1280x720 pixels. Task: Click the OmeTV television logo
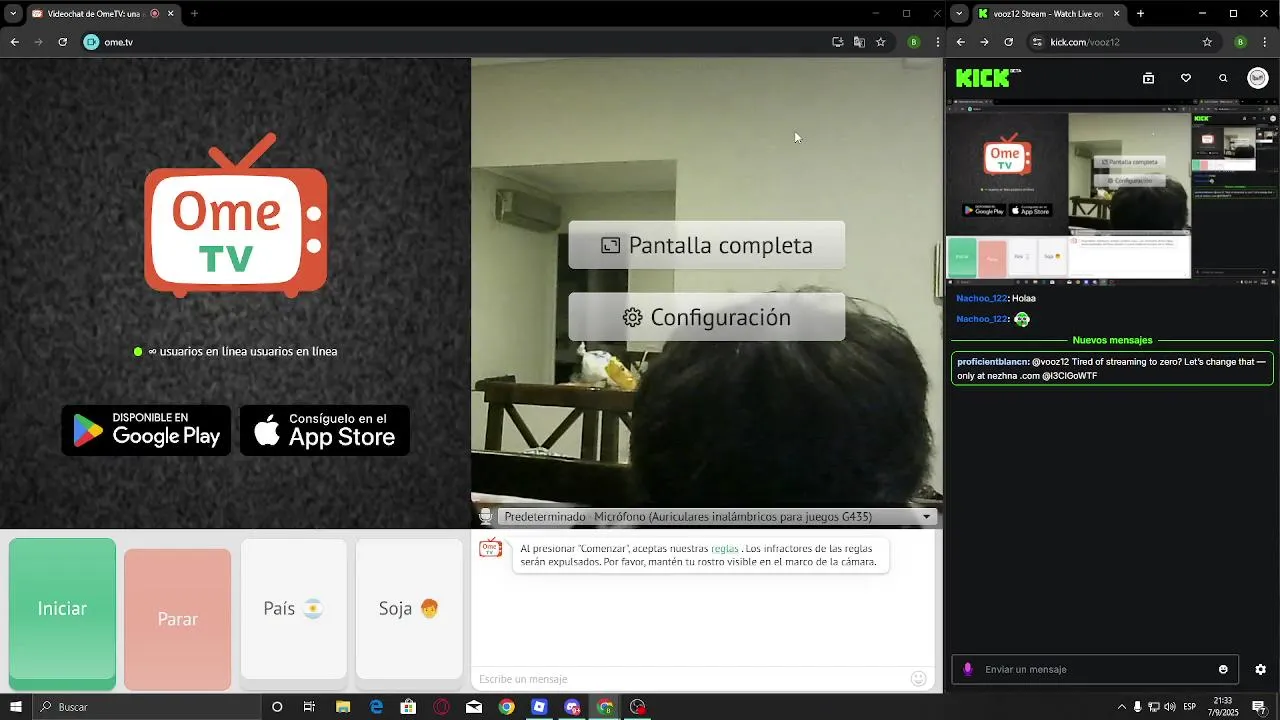tap(236, 217)
